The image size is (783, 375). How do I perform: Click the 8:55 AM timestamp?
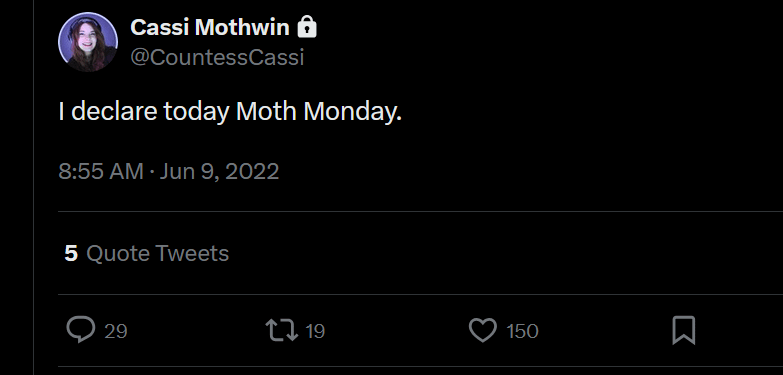tap(101, 171)
